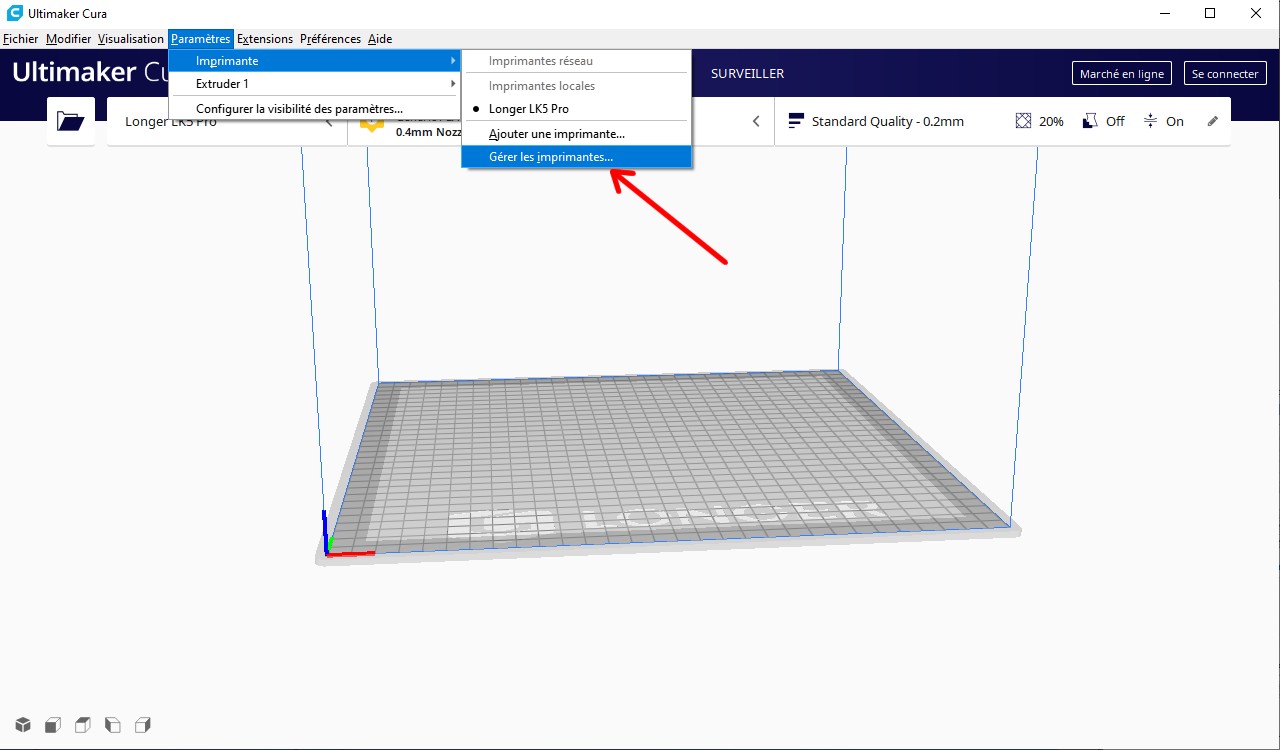Open the Fichier menu

[x=20, y=39]
